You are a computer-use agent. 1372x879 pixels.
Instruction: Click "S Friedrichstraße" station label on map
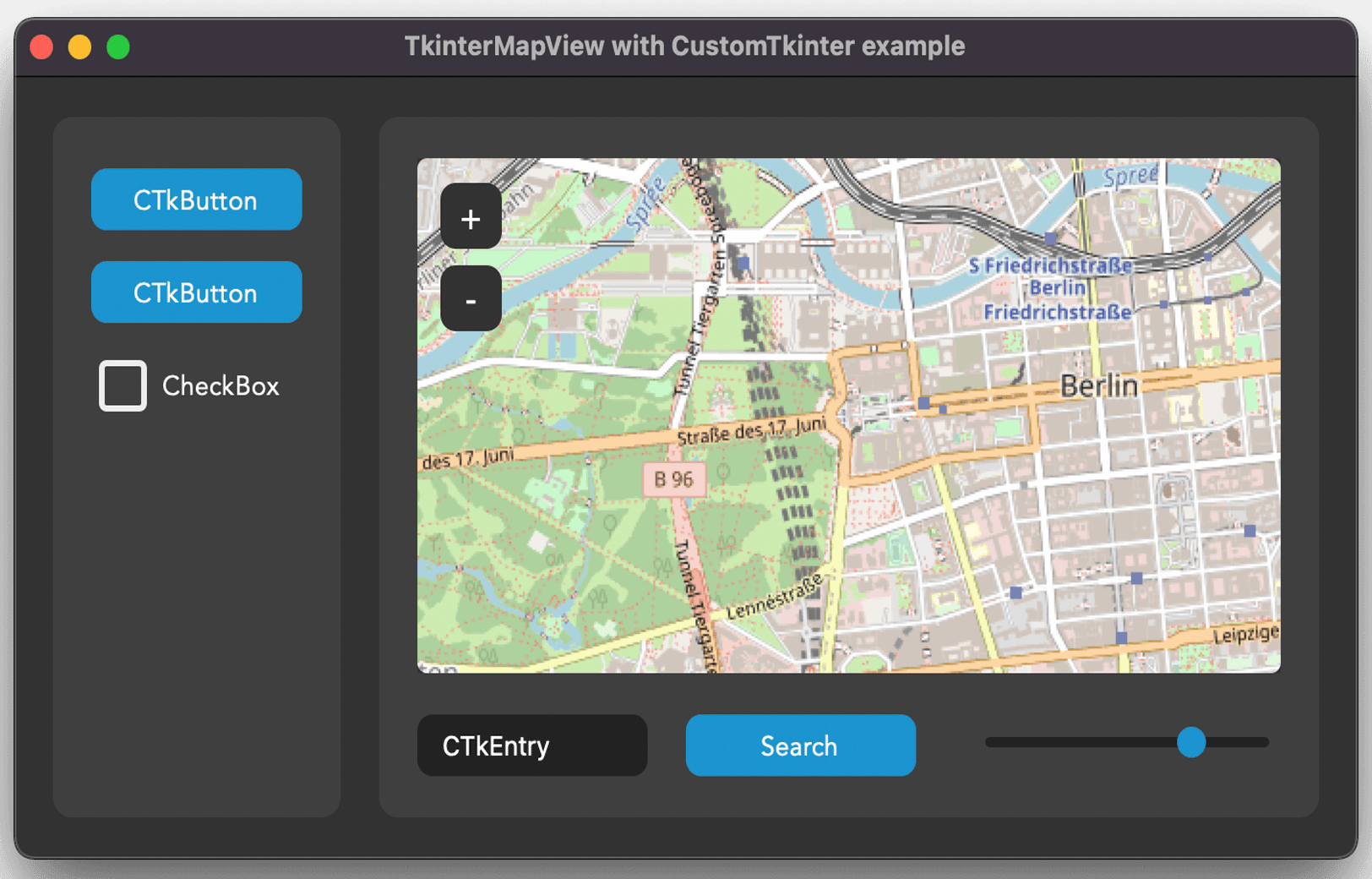click(x=1050, y=265)
